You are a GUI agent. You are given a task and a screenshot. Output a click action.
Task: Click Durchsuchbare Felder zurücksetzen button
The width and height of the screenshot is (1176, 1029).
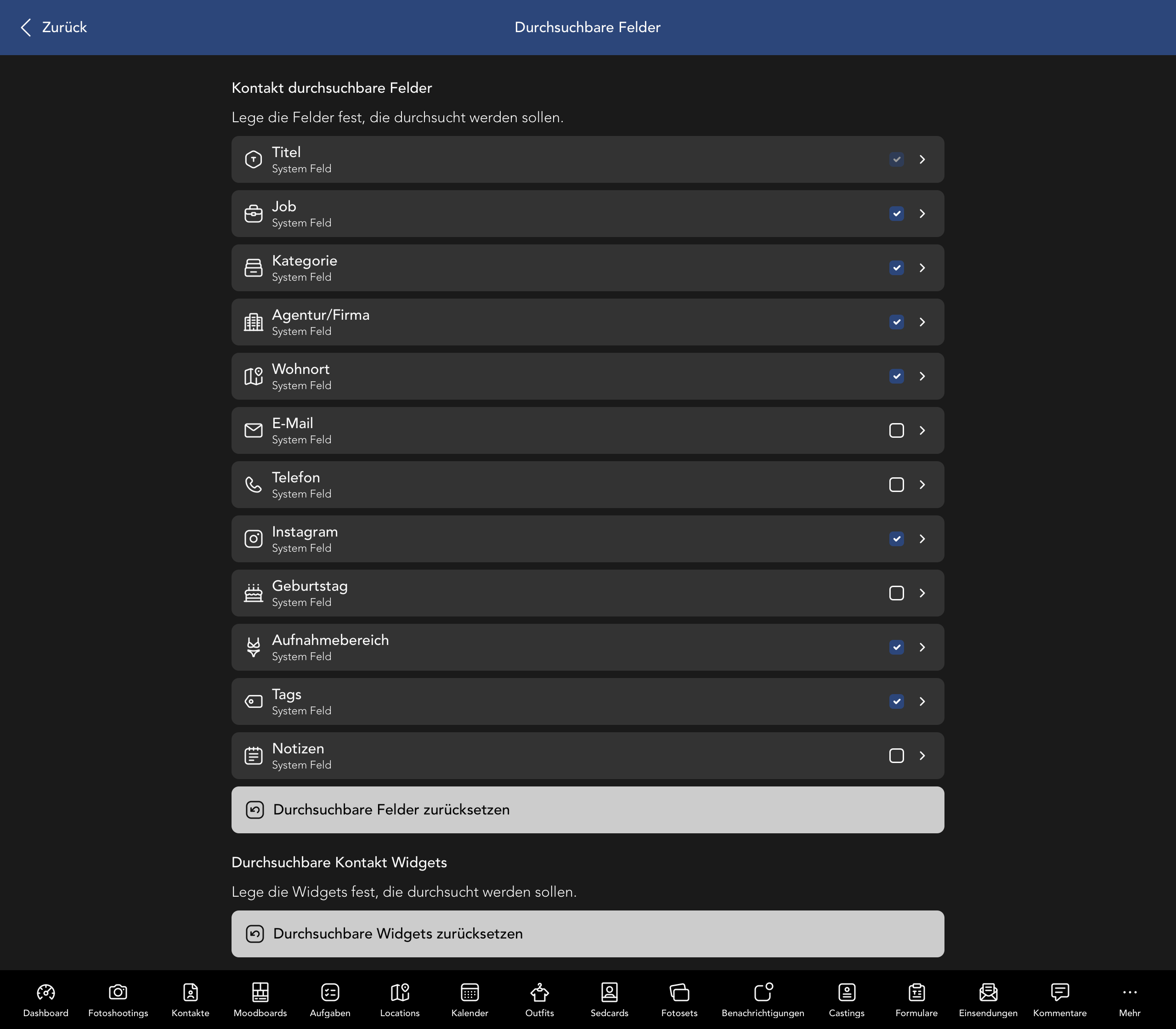[588, 809]
